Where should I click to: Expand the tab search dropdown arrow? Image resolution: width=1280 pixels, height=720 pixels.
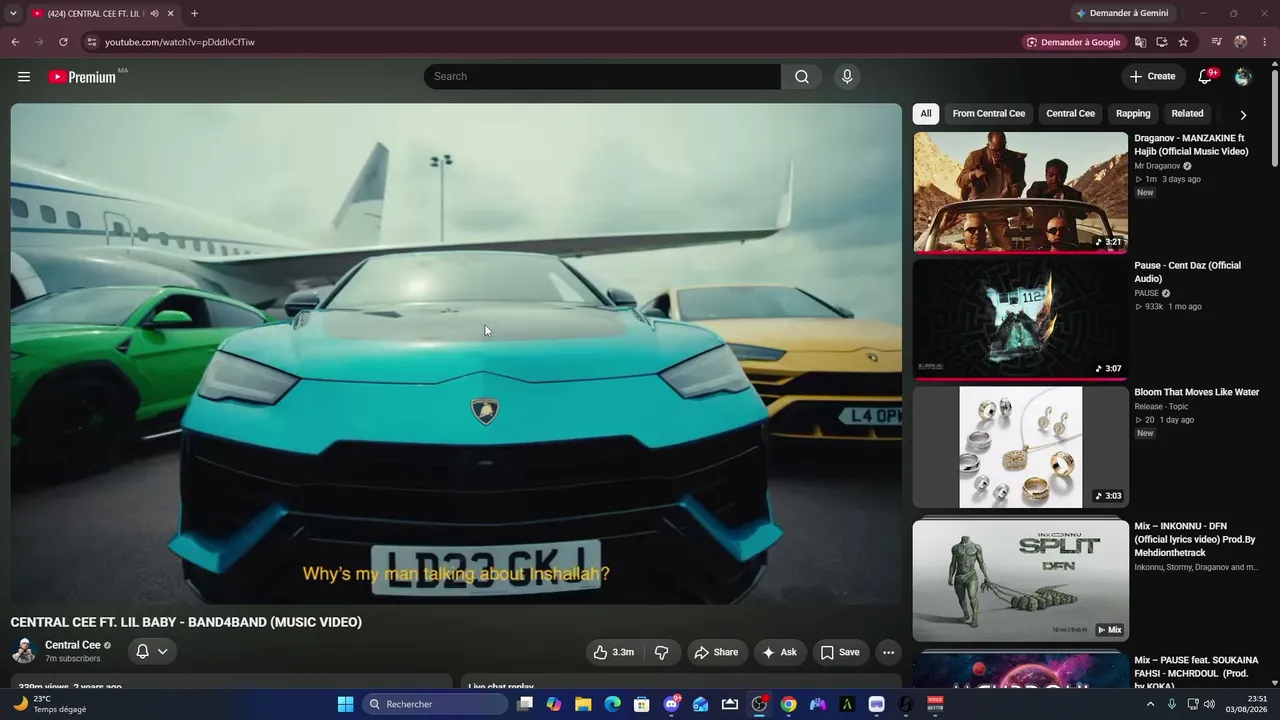(x=13, y=14)
